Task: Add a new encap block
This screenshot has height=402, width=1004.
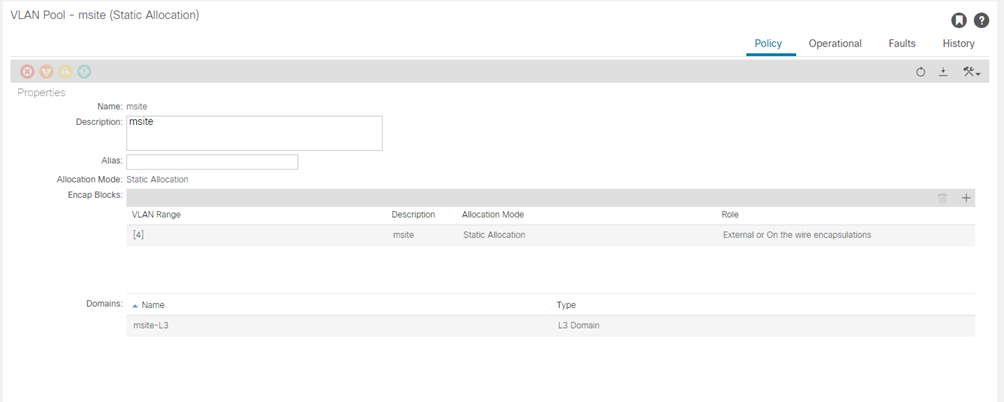Action: [966, 198]
